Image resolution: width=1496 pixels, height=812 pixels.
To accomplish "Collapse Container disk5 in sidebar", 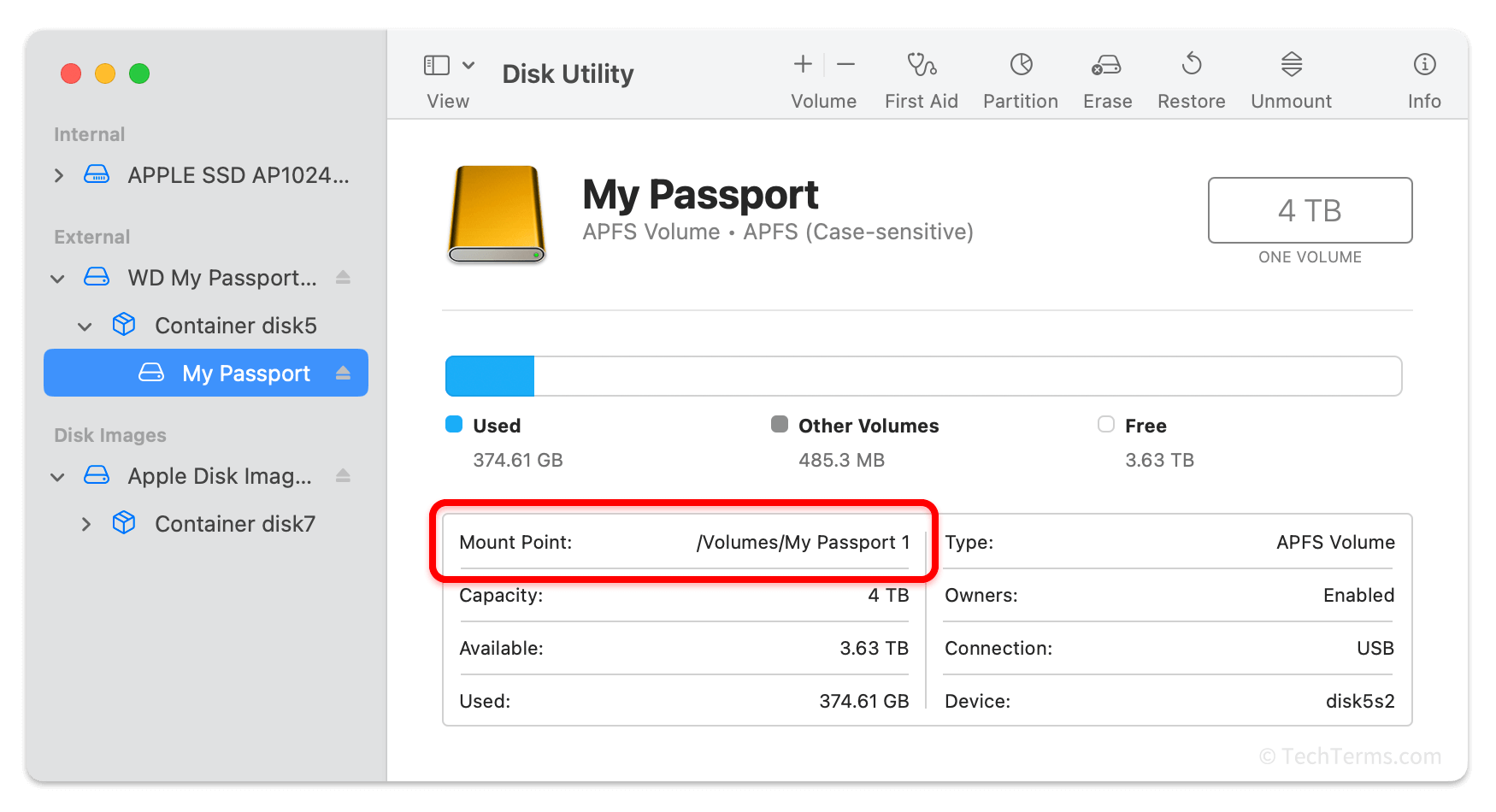I will coord(85,327).
